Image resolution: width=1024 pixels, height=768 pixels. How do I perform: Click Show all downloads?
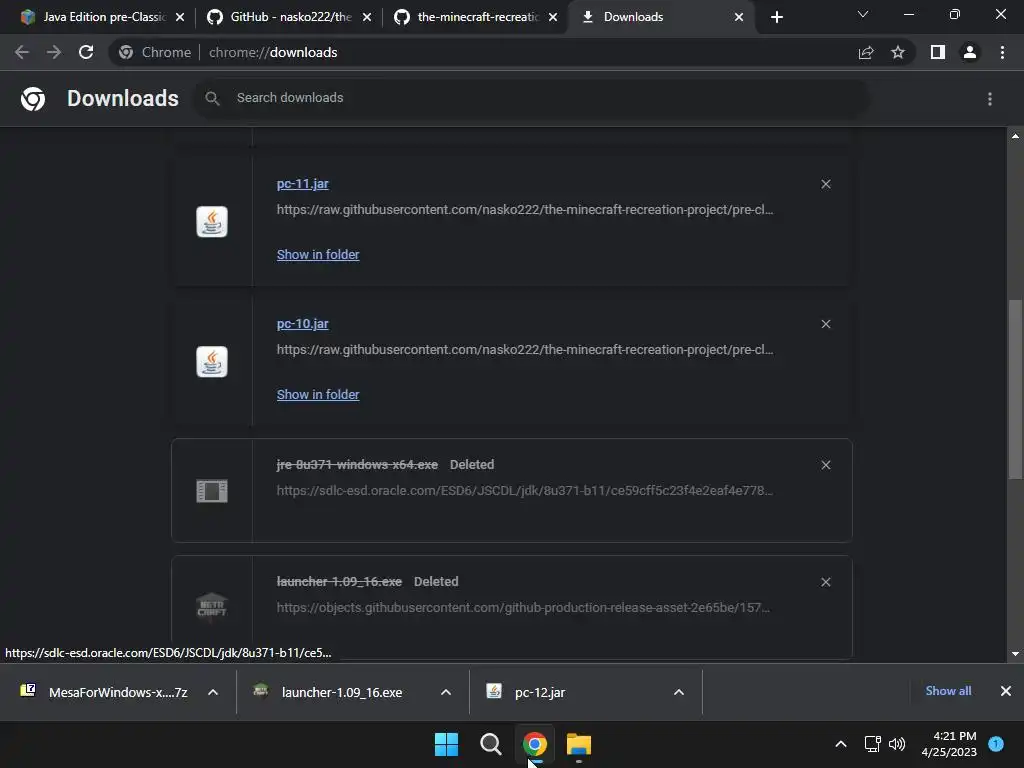(x=948, y=691)
